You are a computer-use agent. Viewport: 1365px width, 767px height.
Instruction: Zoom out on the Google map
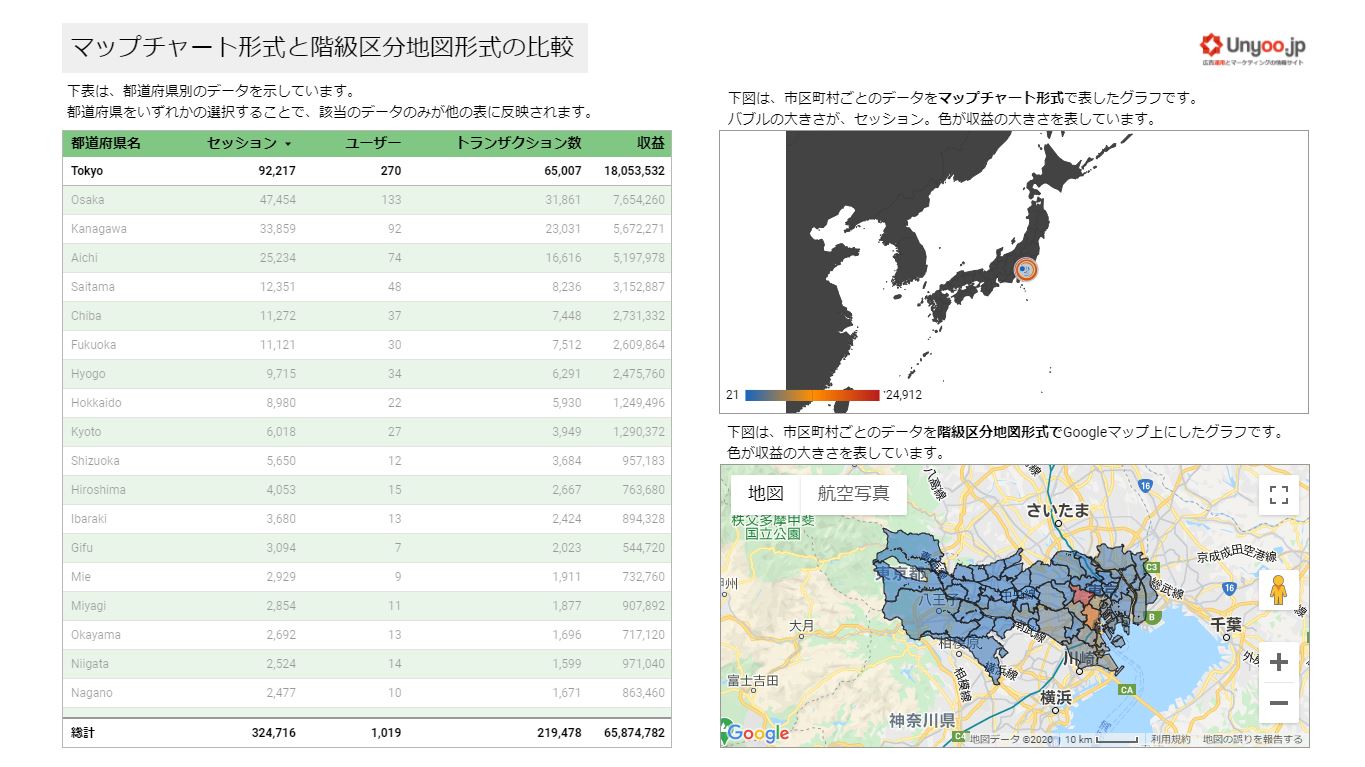click(1278, 703)
